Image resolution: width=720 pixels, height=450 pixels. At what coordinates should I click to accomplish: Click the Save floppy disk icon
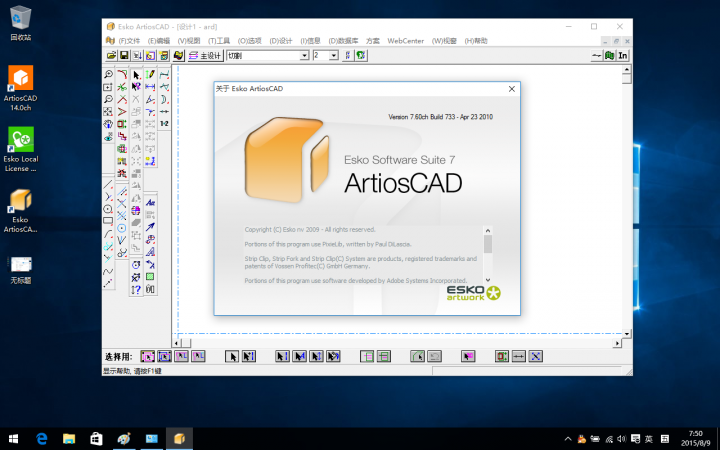(124, 56)
